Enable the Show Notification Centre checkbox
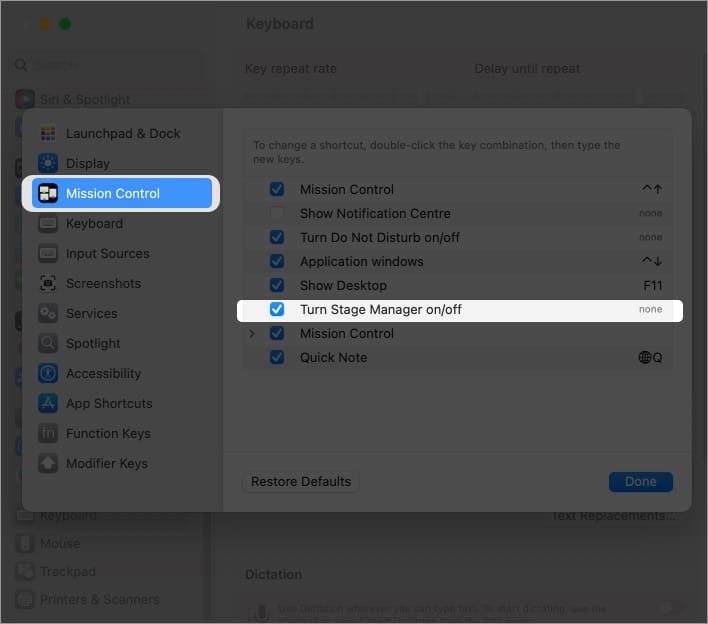 (277, 213)
